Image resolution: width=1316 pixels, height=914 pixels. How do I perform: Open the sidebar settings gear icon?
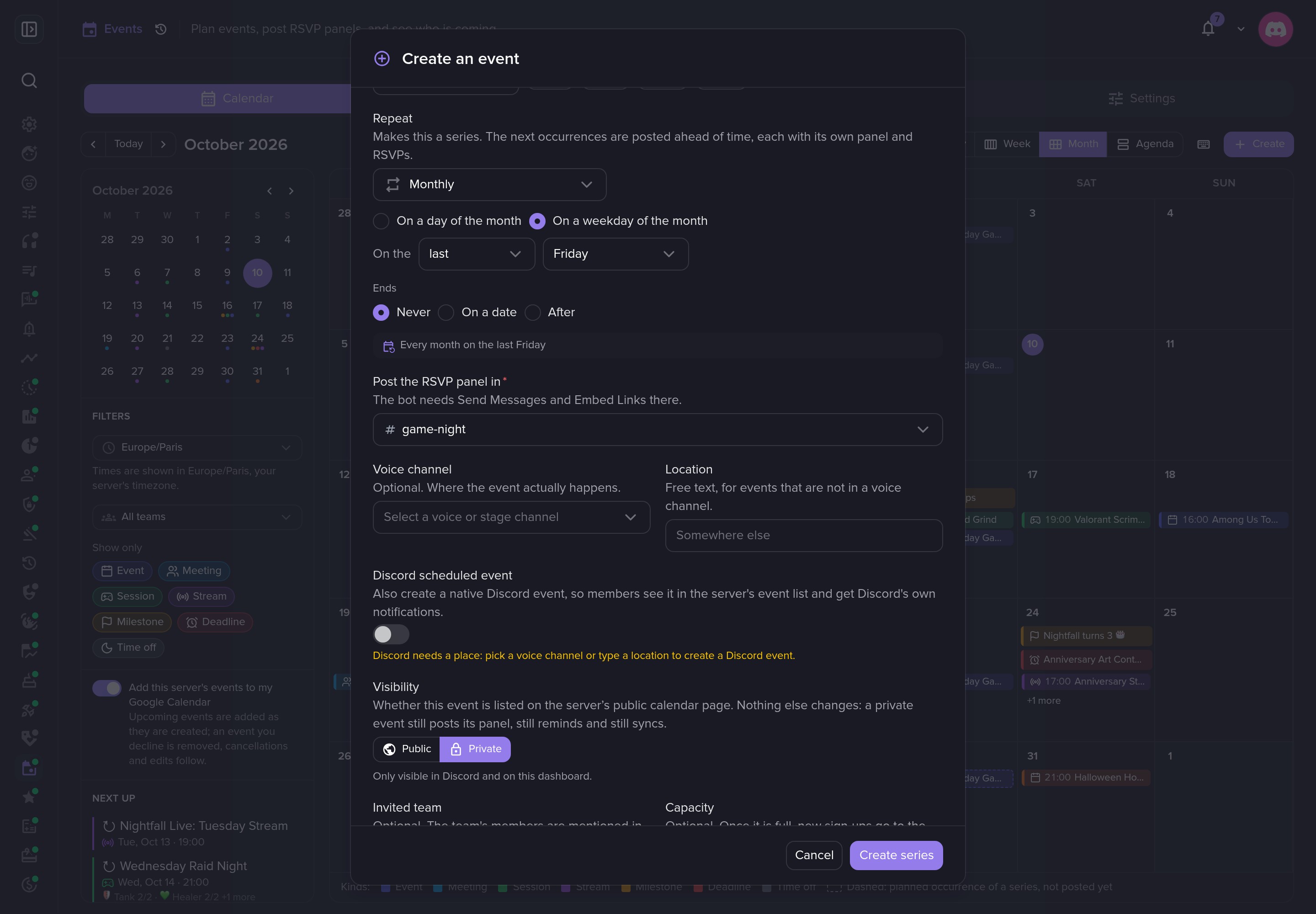[29, 124]
